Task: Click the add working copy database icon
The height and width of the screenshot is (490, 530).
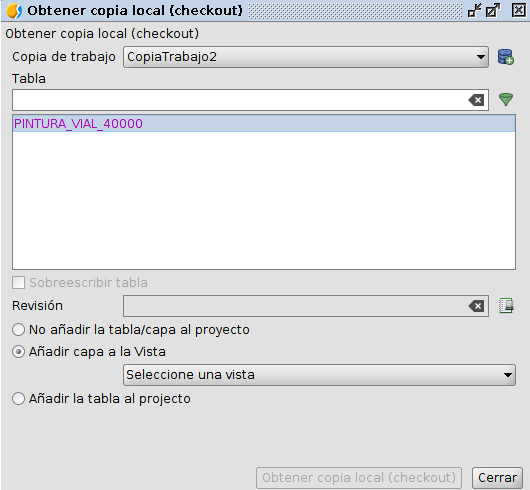Action: pos(506,57)
